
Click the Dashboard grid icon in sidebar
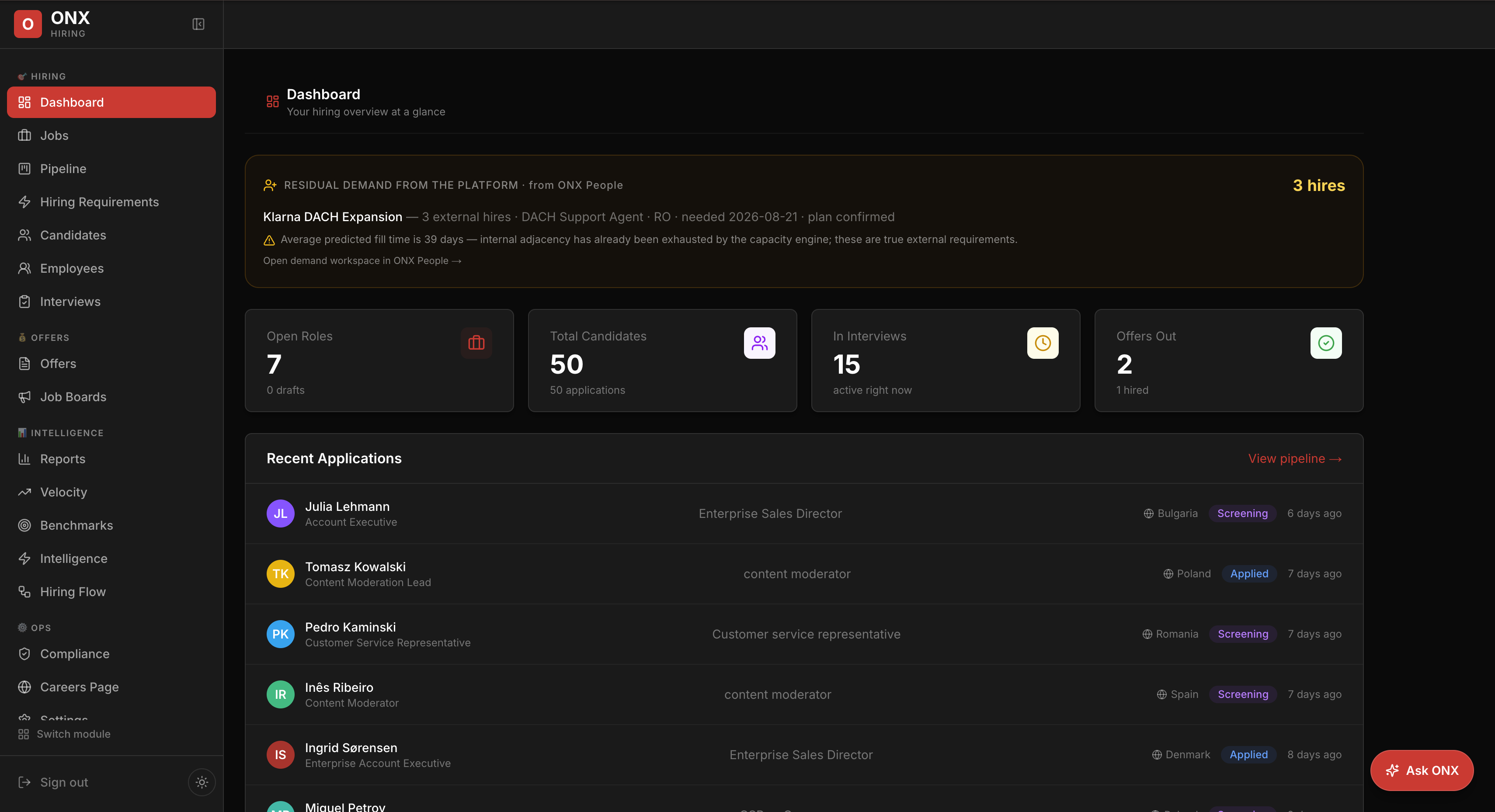24,102
